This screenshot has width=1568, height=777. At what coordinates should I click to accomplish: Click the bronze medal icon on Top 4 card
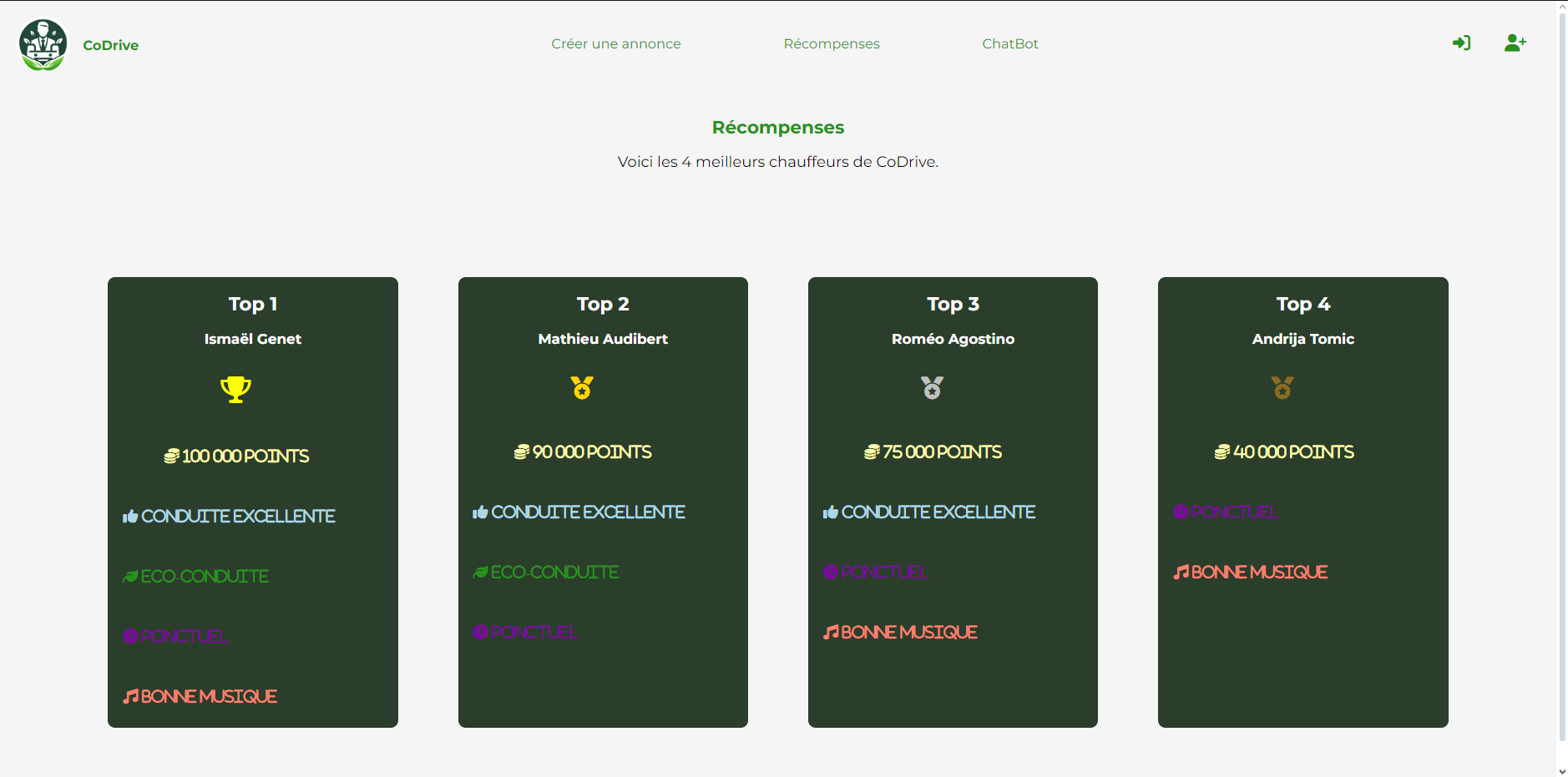1282,386
